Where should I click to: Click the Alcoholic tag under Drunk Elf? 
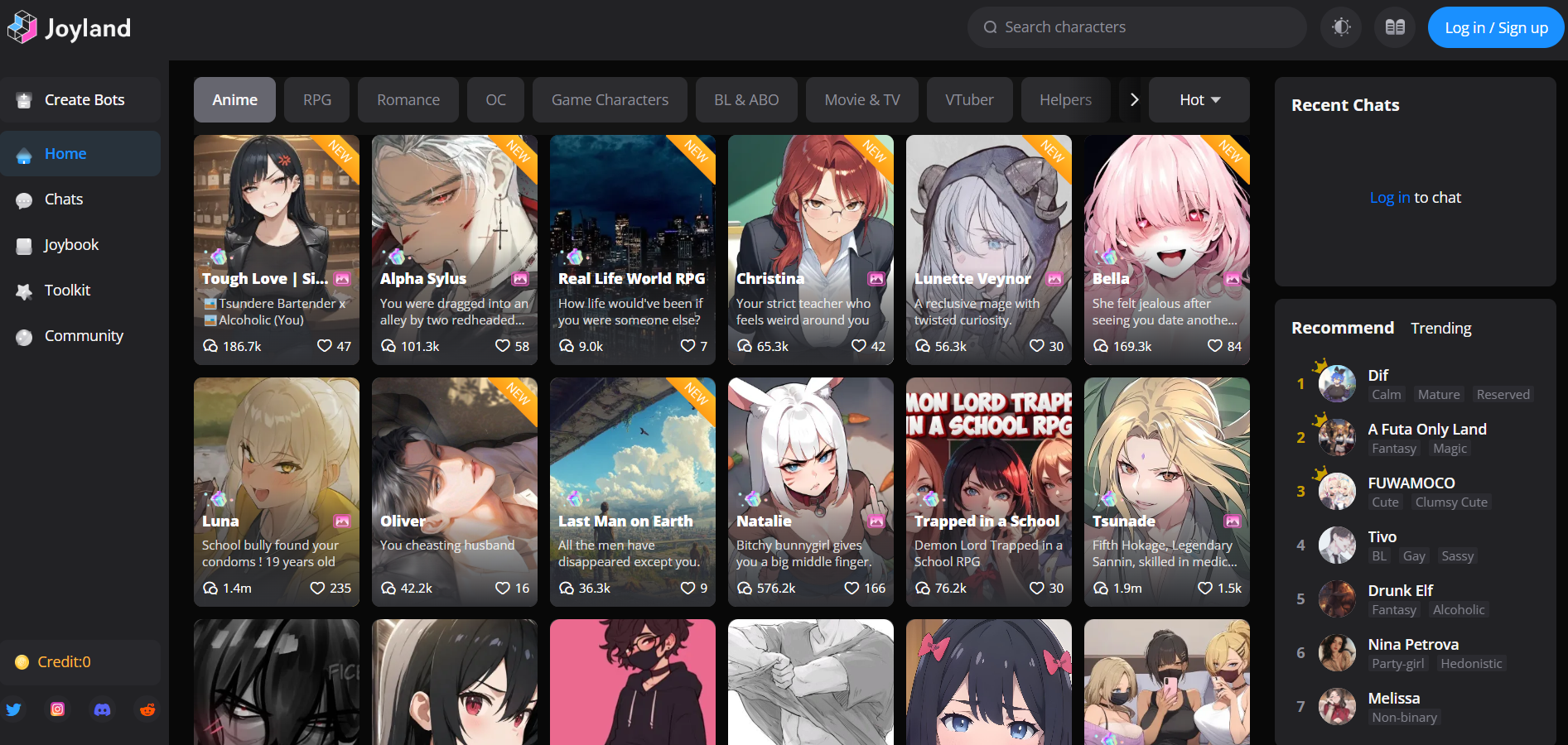1459,610
